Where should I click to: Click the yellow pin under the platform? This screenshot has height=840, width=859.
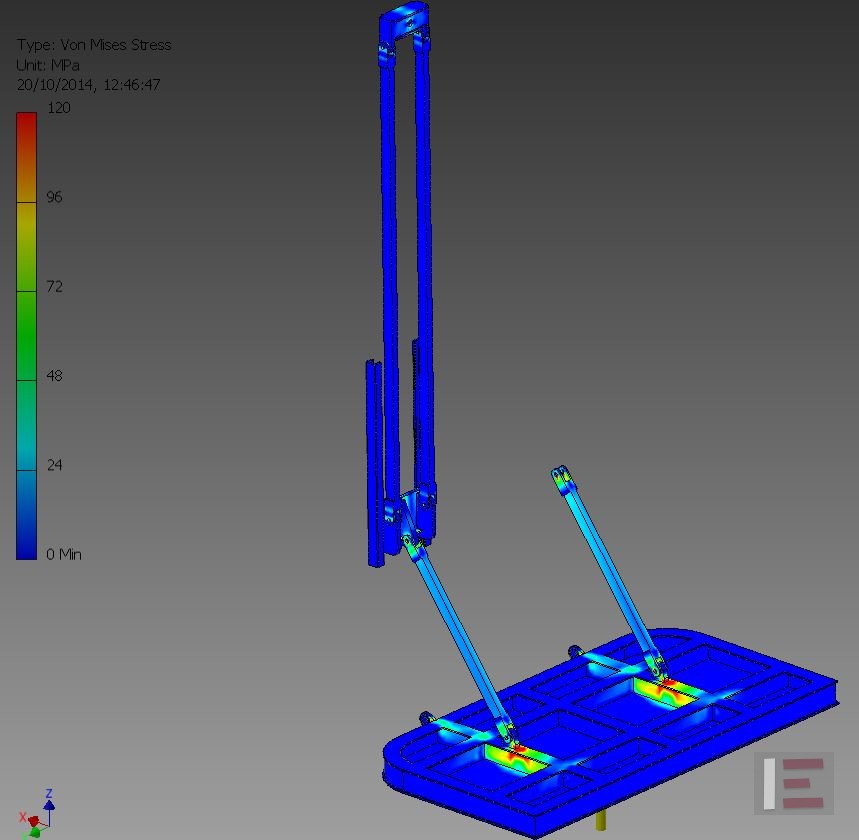pos(600,821)
